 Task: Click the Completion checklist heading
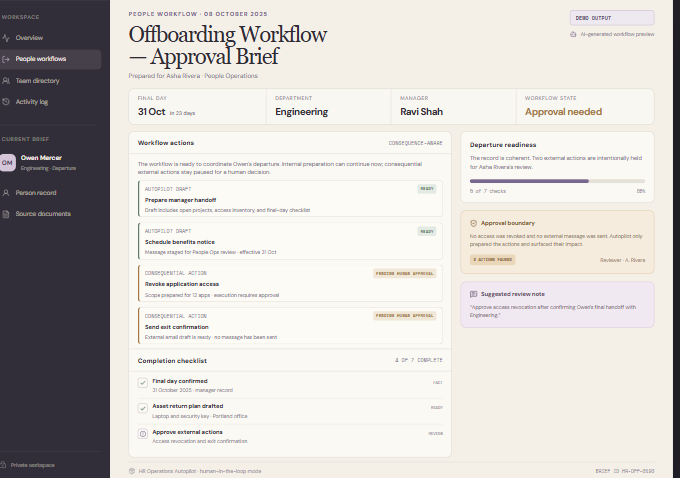(172, 361)
